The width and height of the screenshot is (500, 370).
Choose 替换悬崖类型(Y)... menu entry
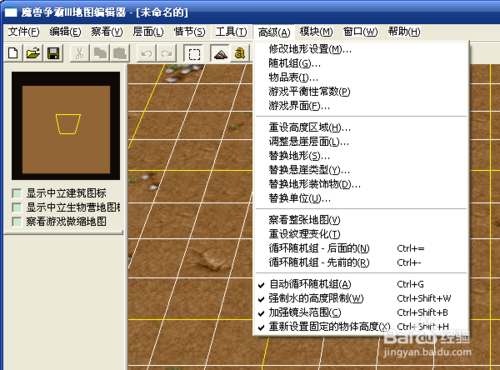point(361,170)
